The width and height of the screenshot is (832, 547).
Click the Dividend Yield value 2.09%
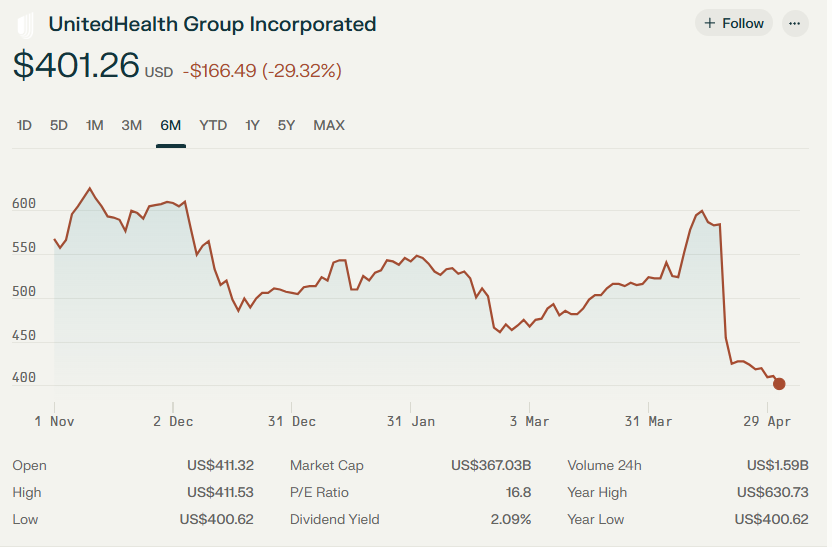point(510,519)
